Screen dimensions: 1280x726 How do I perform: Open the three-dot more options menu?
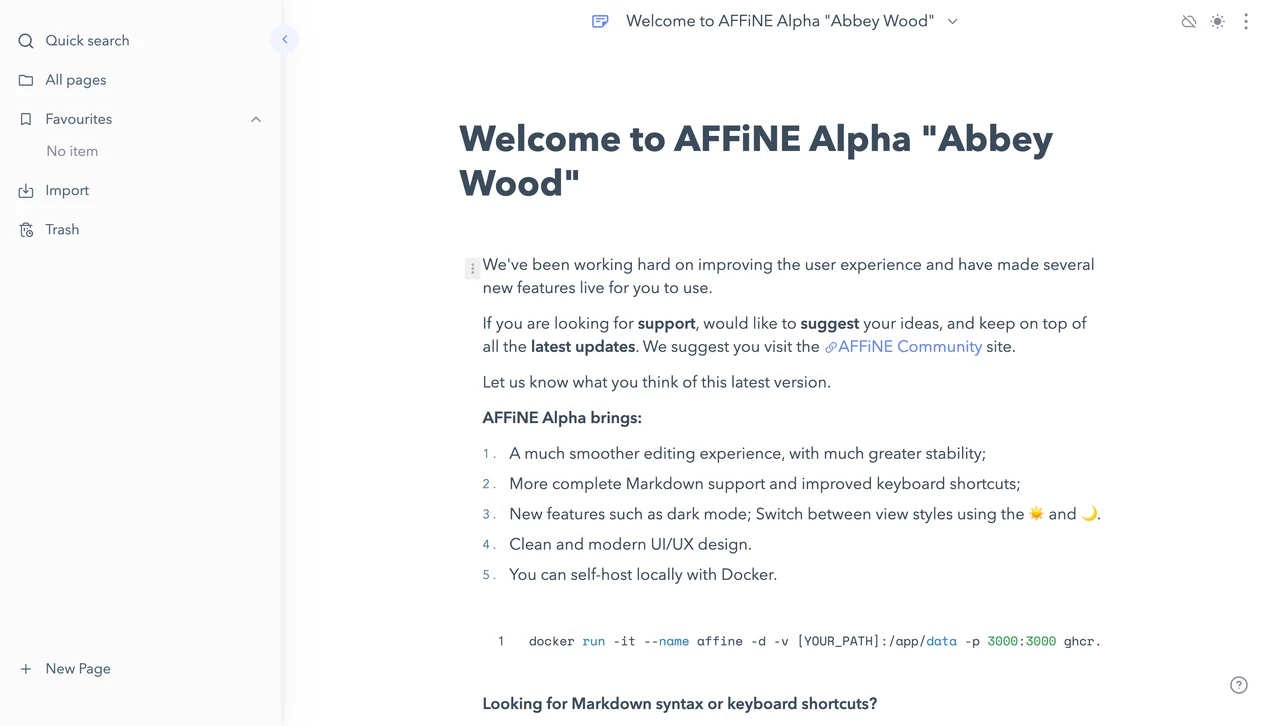coord(1246,21)
